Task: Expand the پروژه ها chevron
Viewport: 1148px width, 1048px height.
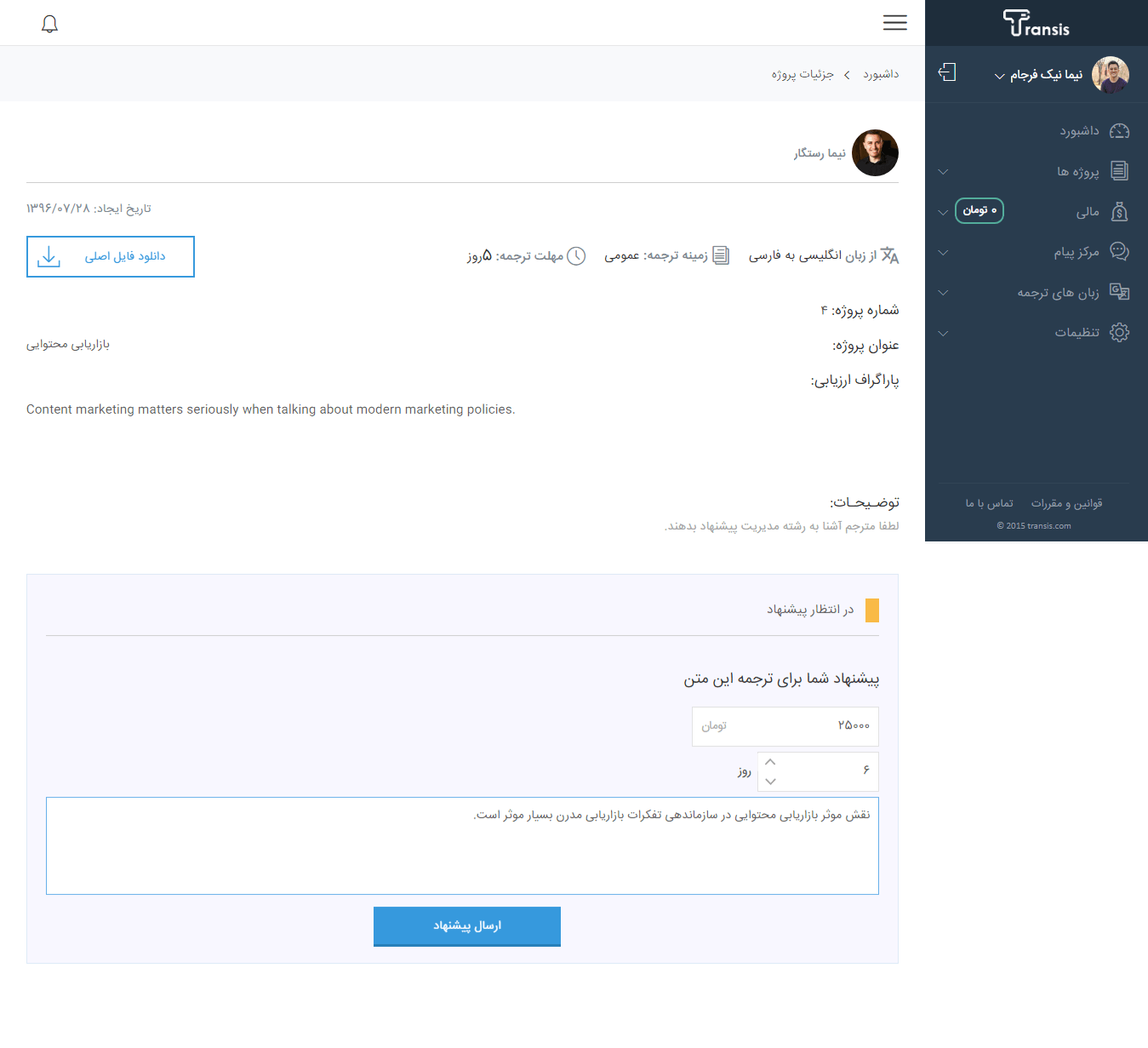Action: (x=943, y=172)
